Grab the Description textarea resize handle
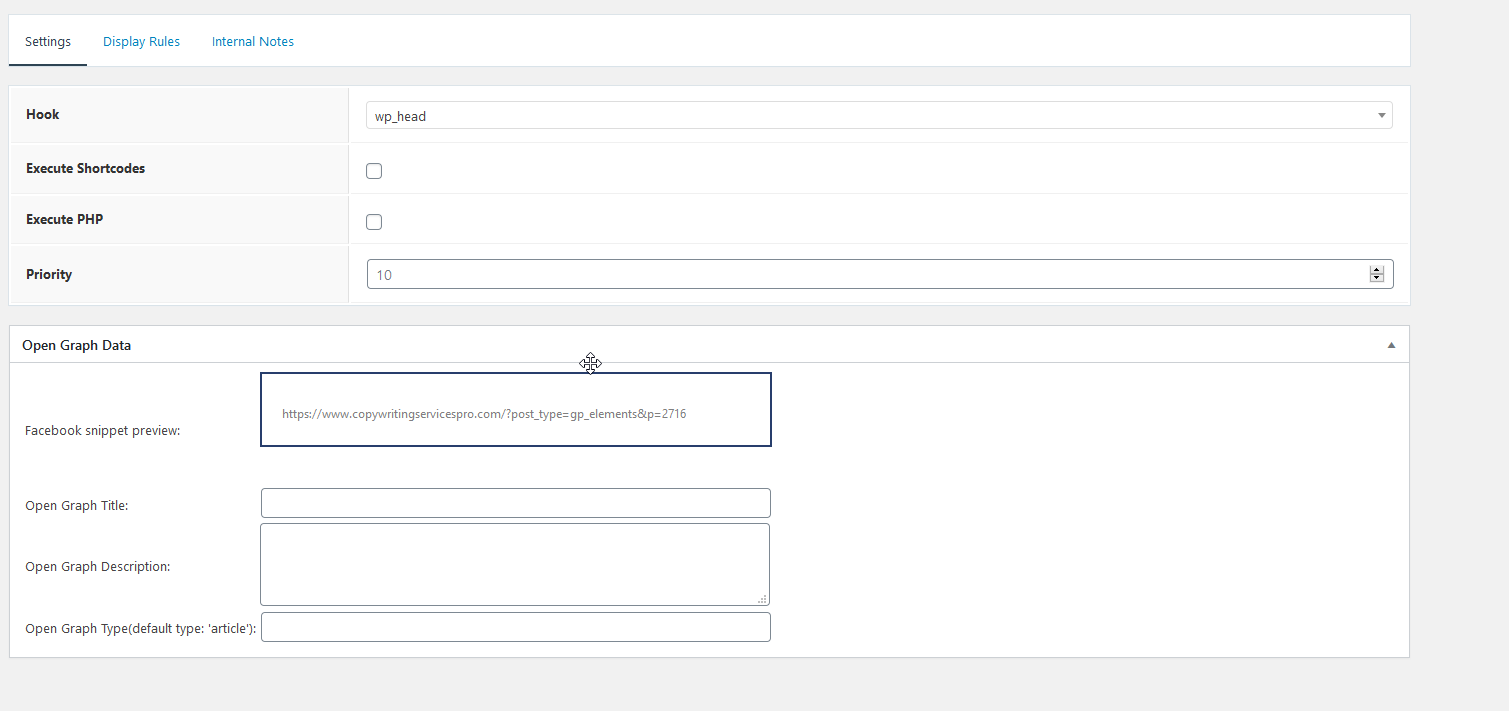Screen dimensions: 1509x711 [762, 599]
